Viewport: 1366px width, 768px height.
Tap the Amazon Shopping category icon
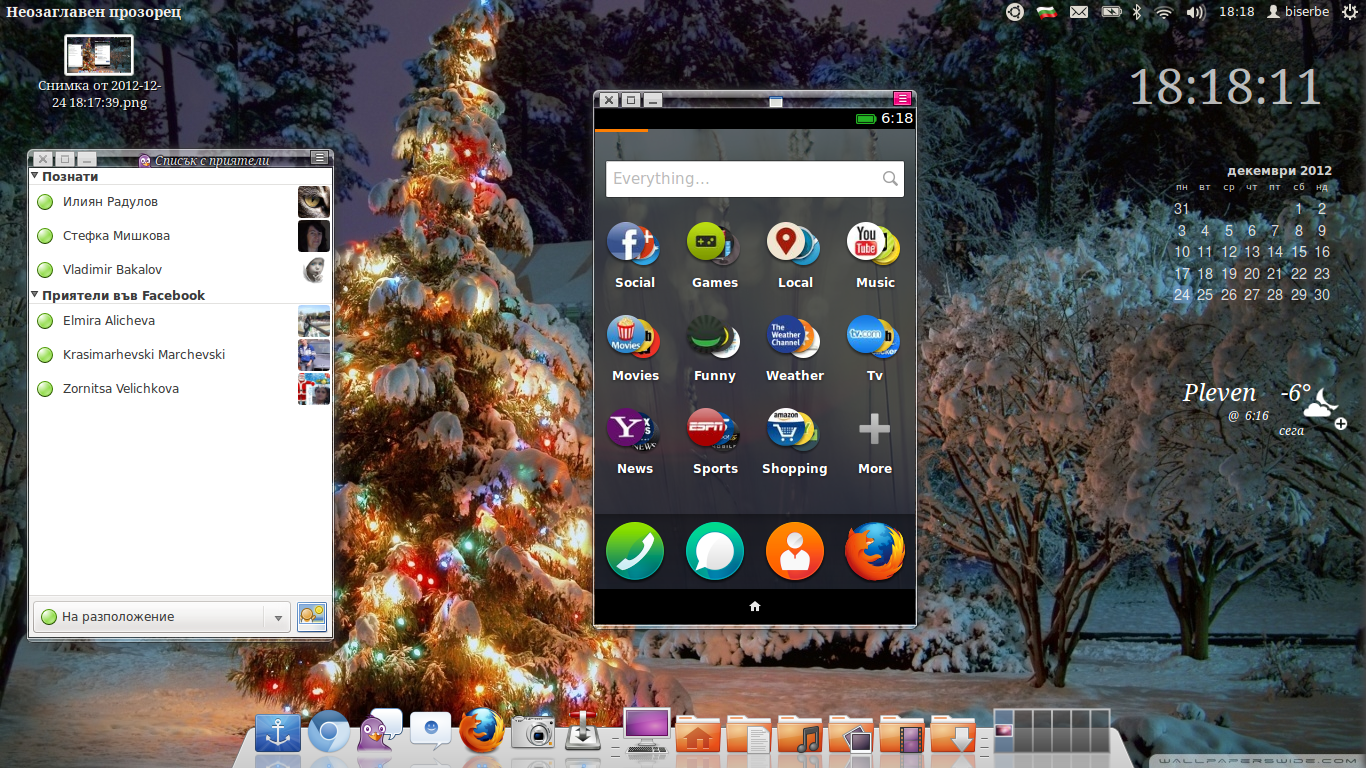tap(794, 430)
